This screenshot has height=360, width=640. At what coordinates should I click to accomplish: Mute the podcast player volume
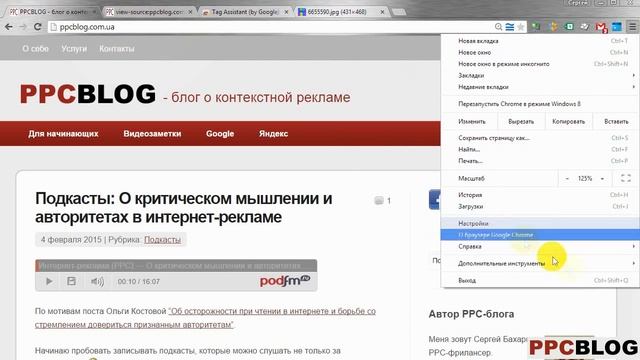tap(97, 281)
